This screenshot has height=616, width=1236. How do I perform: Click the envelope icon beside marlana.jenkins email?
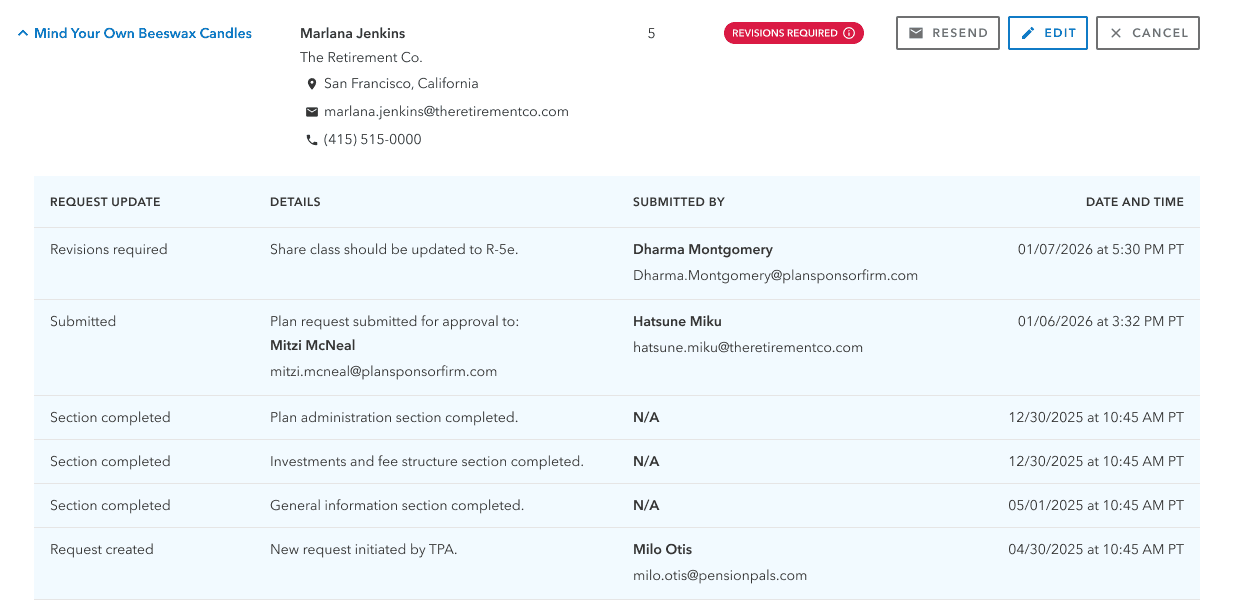click(312, 112)
